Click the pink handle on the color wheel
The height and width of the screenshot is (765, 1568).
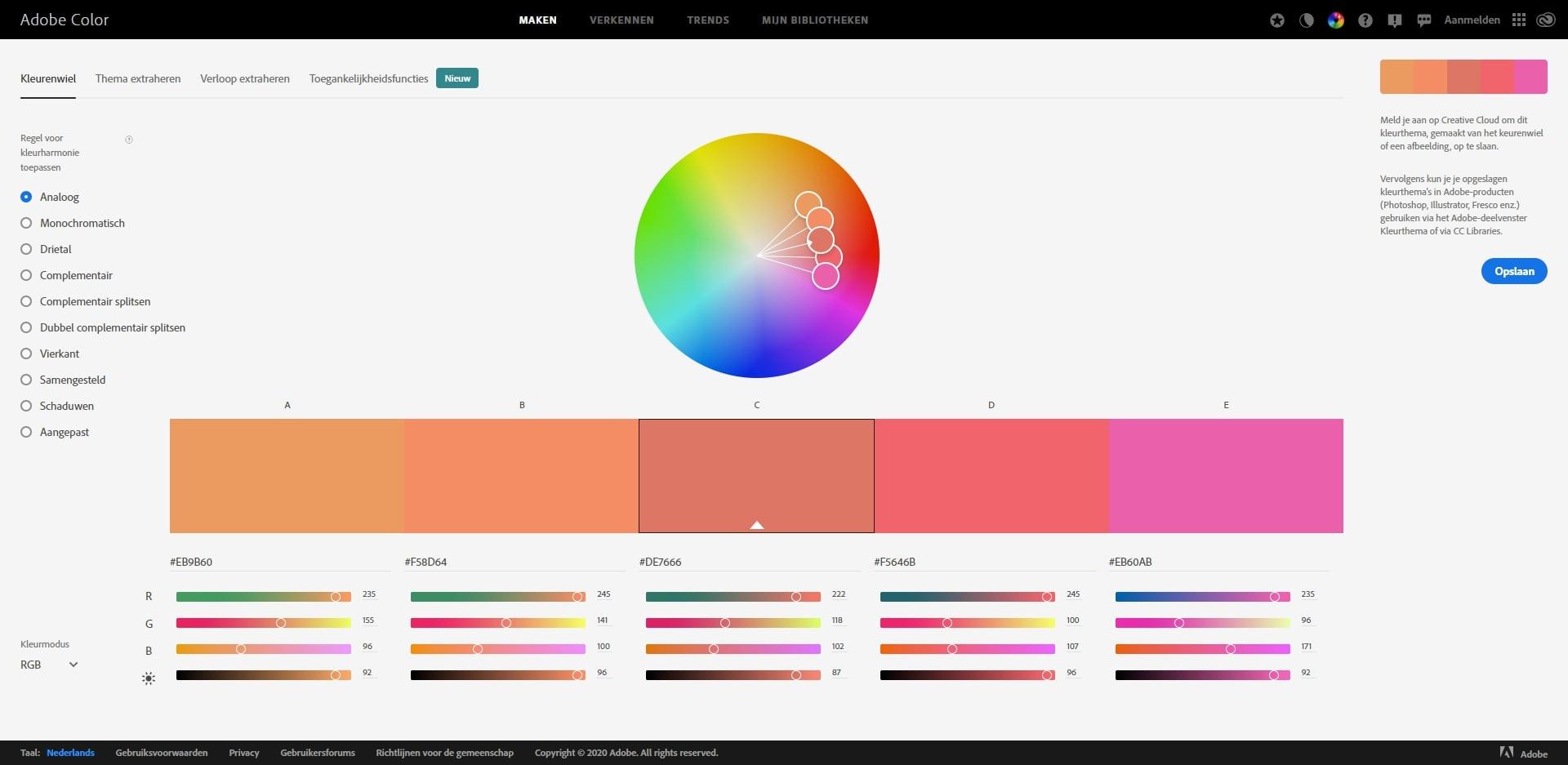(826, 276)
